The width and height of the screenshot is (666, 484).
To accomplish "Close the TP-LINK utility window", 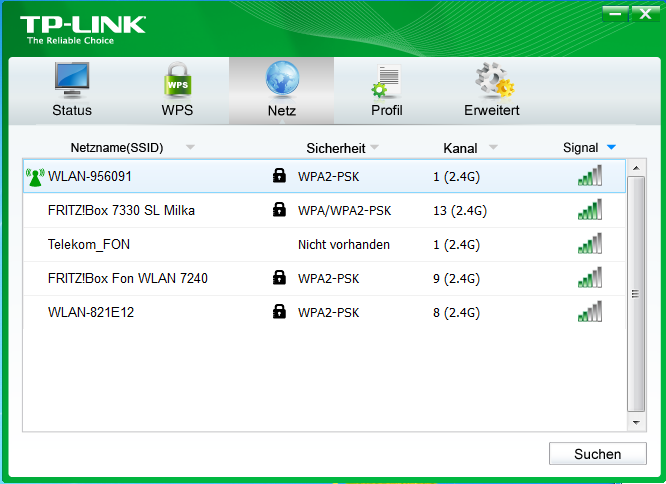I will (645, 14).
